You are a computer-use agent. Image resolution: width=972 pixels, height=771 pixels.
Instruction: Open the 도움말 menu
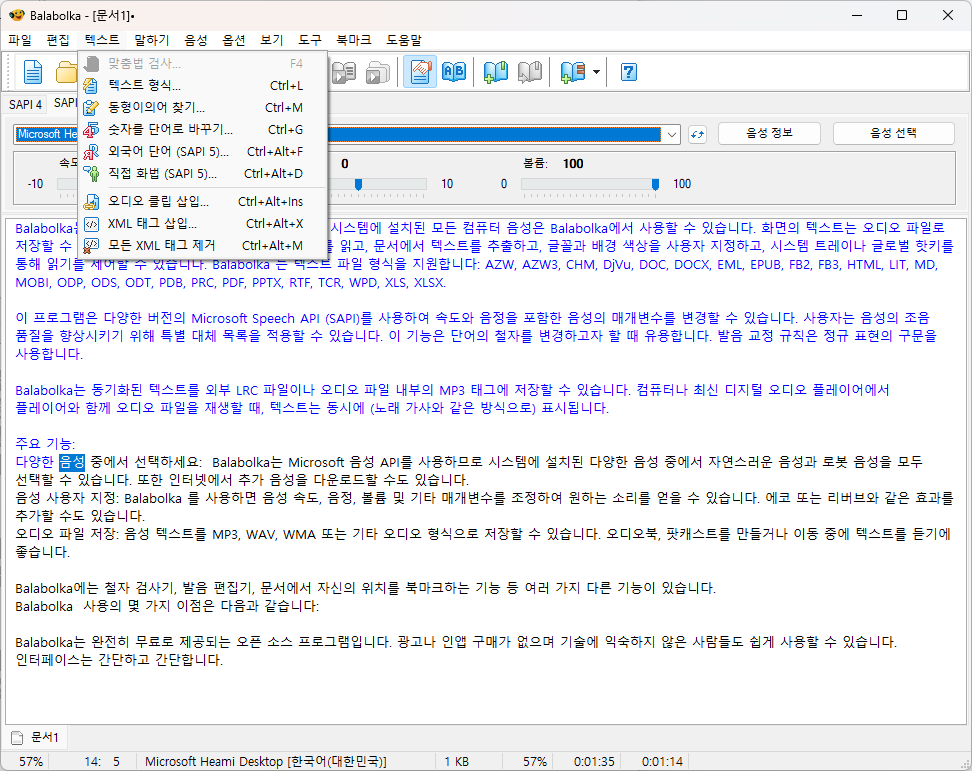(x=404, y=40)
